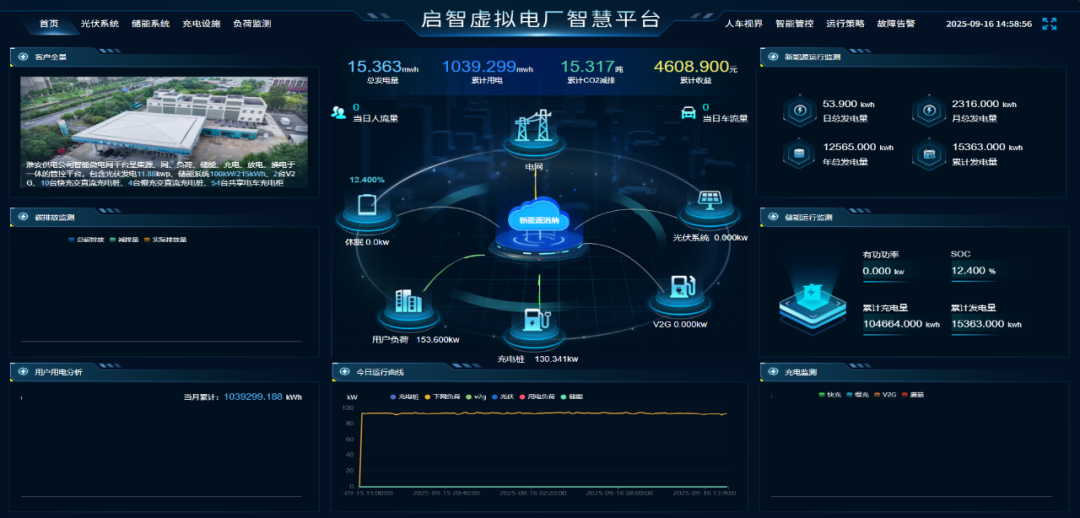Toggle 储能 series in curve legend
Image resolution: width=1080 pixels, height=518 pixels.
point(572,397)
